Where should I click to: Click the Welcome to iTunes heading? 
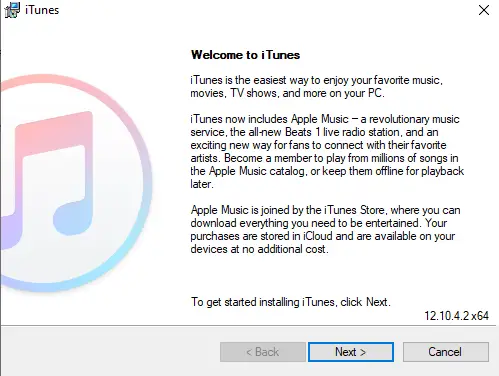245,55
